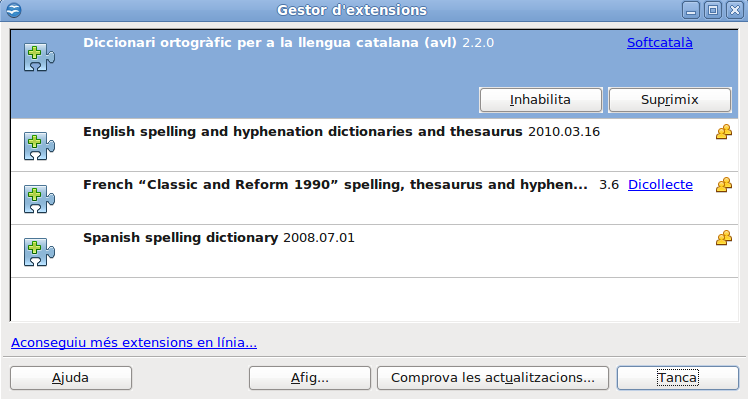Image resolution: width=748 pixels, height=399 pixels.
Task: Click version number 2010.03.16
Action: click(x=564, y=132)
